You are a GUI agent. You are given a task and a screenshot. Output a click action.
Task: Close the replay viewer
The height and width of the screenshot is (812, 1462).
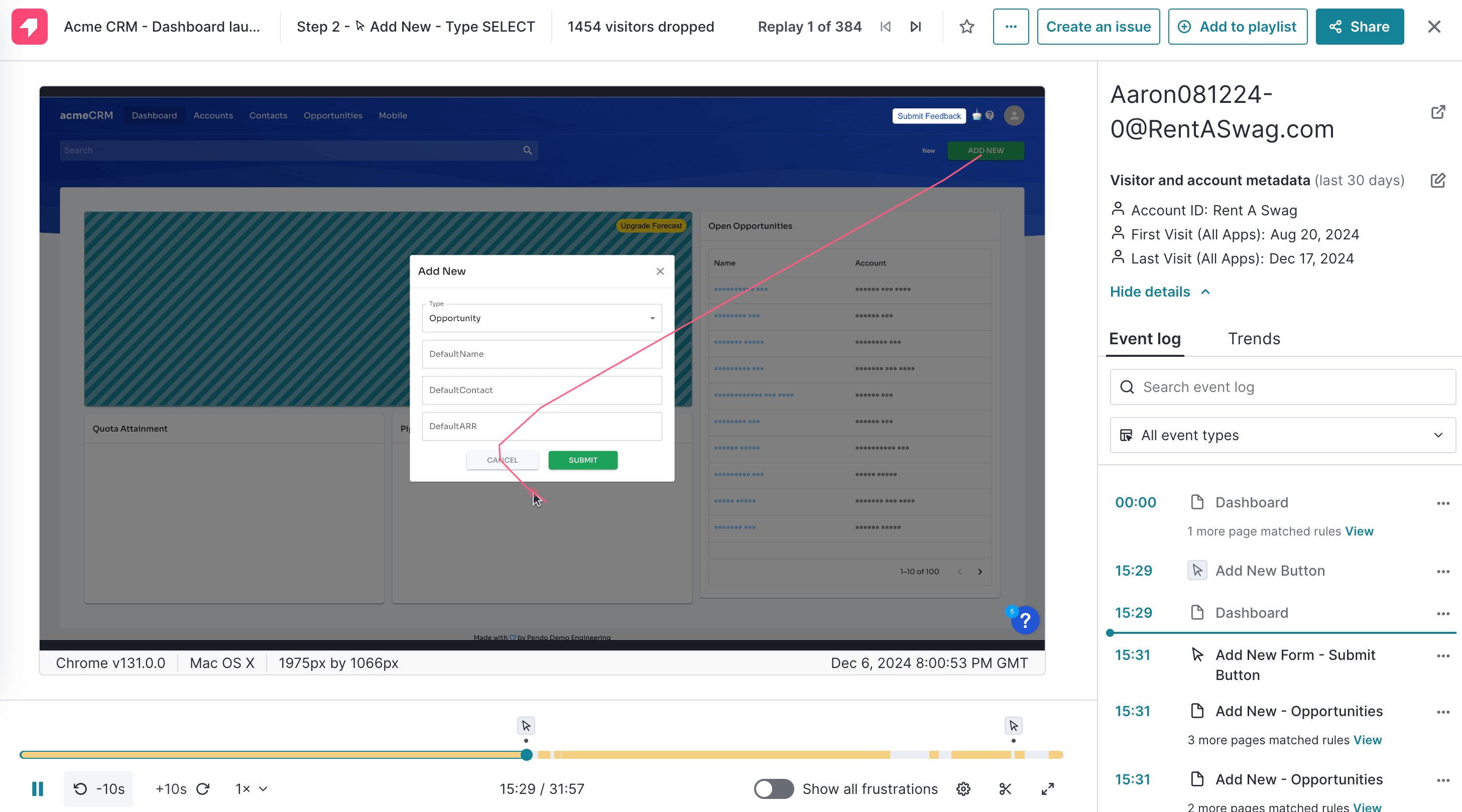coord(1434,27)
